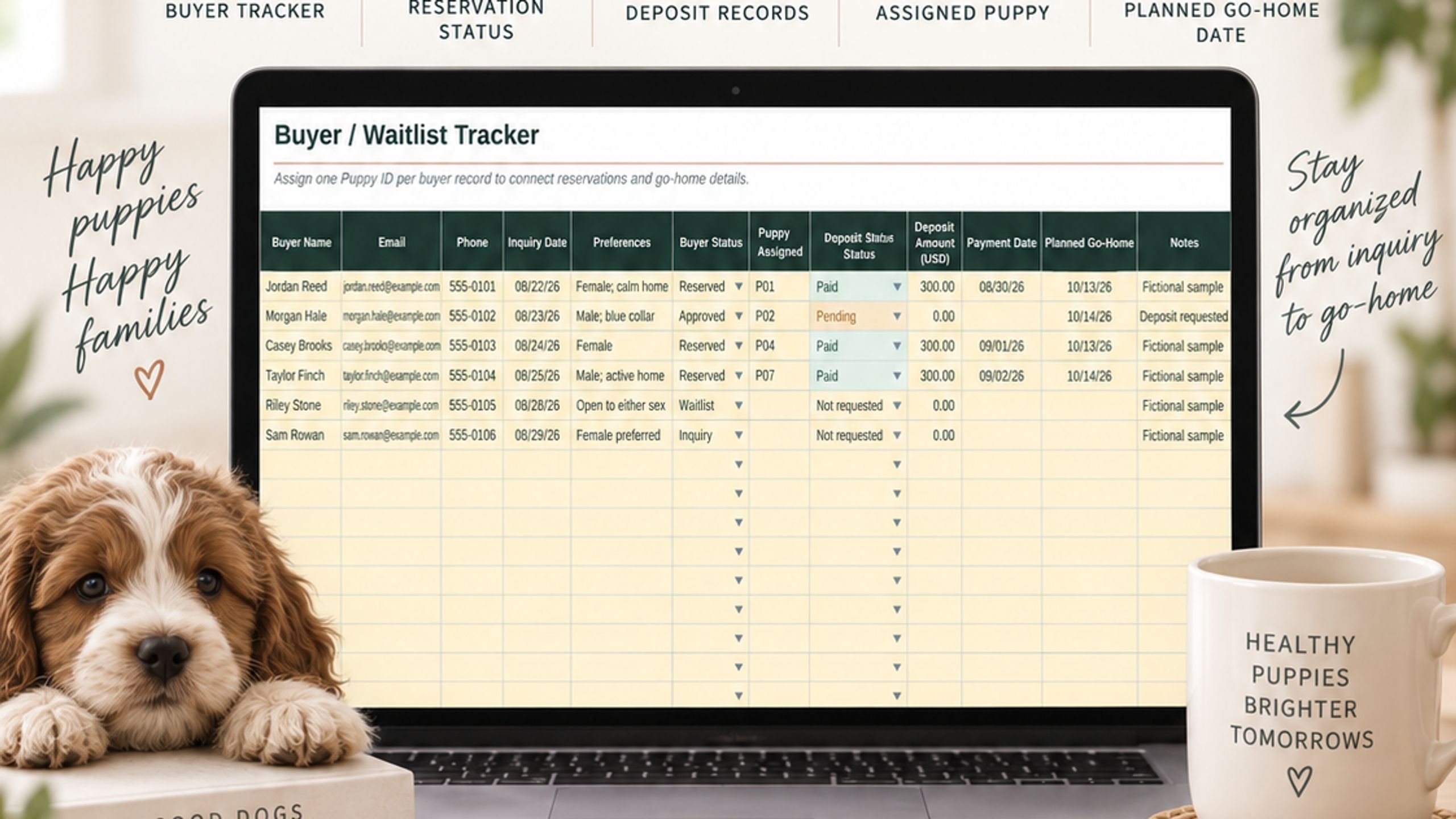This screenshot has height=819, width=1456.
Task: Select inquiry date 08/29/26 cell
Action: coord(537,435)
